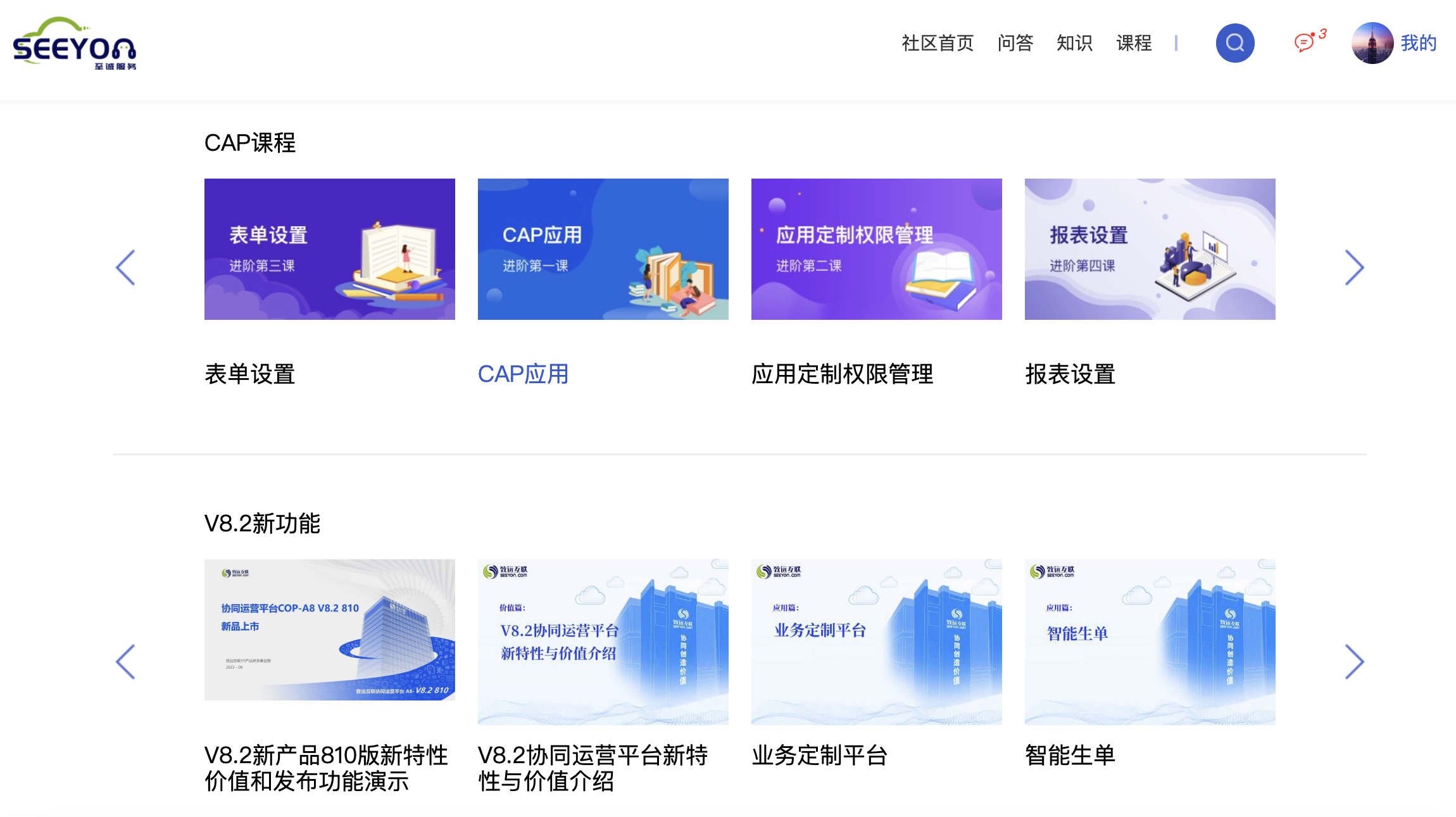Open the 社区首页 menu item
1456x817 pixels.
[938, 43]
